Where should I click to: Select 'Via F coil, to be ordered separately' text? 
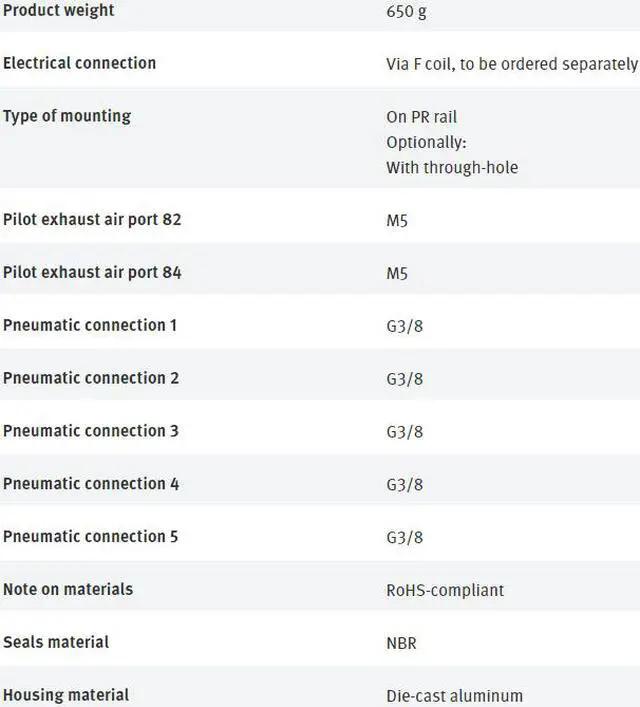click(511, 63)
